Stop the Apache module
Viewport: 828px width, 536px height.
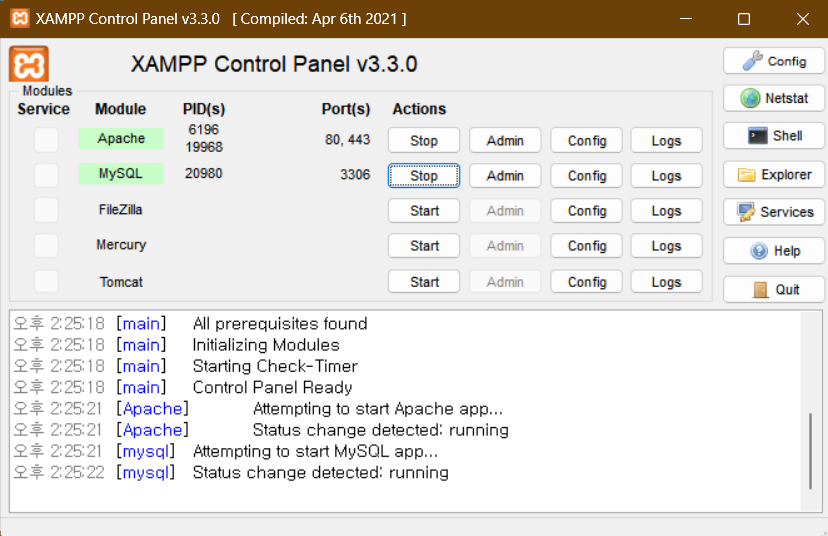[424, 140]
